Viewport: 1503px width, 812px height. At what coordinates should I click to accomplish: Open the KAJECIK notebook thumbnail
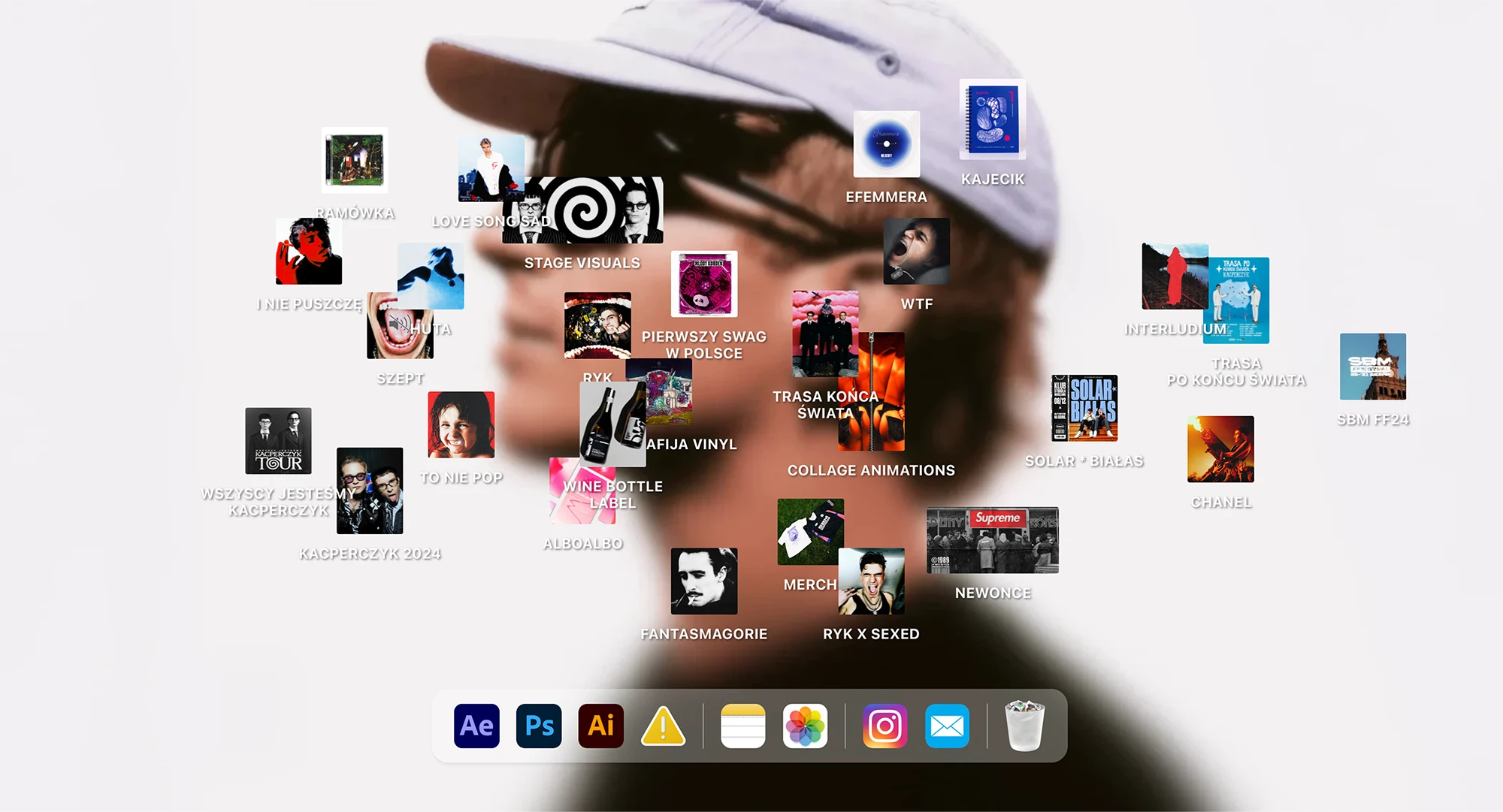(993, 120)
